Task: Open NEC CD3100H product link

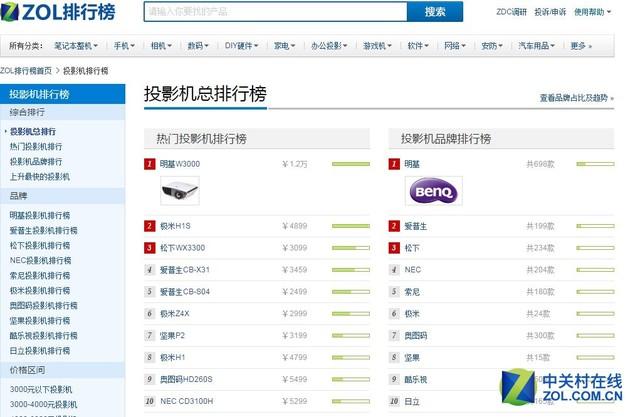Action: click(186, 401)
